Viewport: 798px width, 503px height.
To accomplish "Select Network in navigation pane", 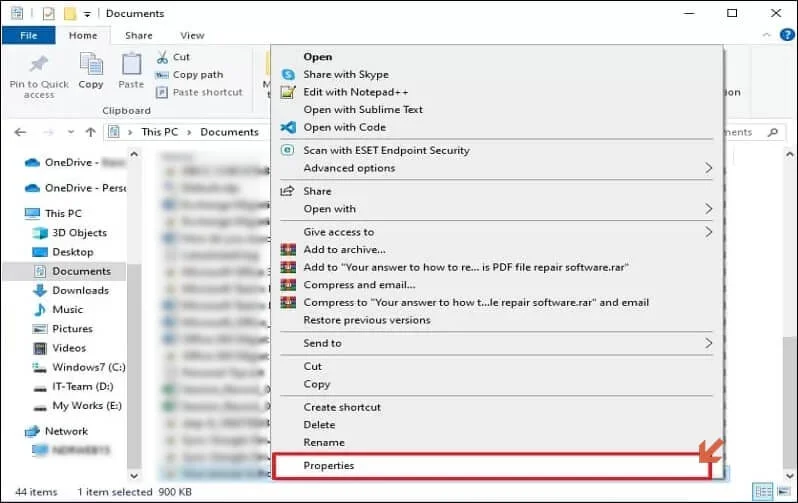I will point(66,431).
